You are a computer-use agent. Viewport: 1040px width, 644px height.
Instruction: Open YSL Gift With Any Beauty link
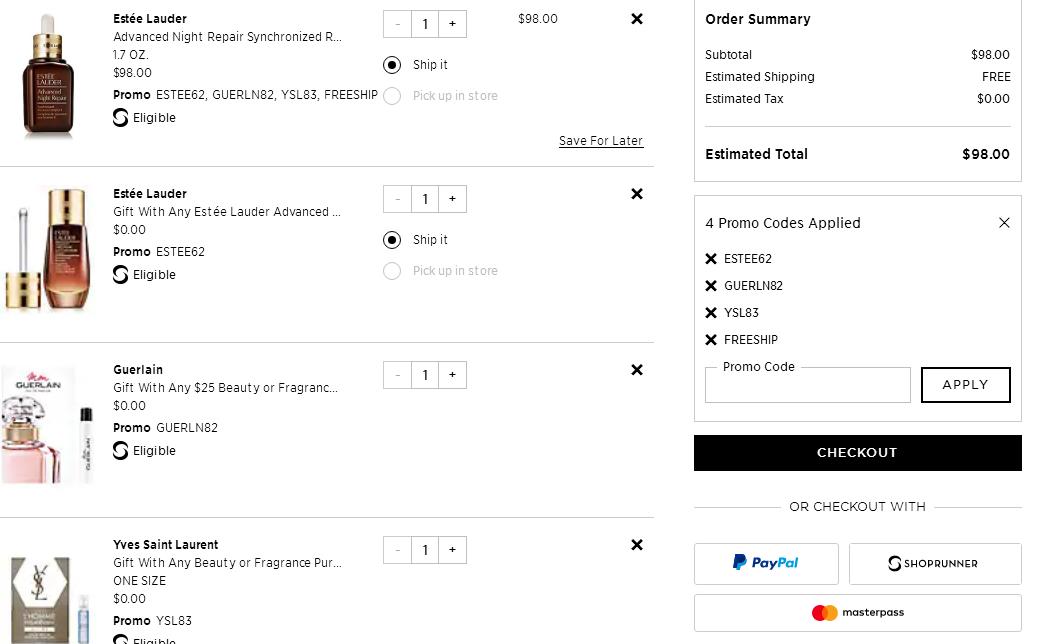(x=228, y=562)
